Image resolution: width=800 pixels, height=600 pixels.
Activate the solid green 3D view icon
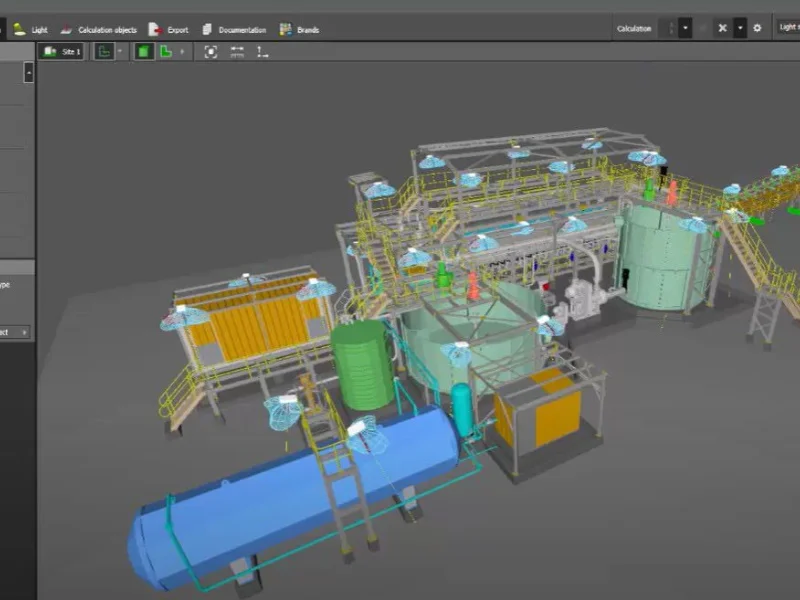pyautogui.click(x=144, y=52)
